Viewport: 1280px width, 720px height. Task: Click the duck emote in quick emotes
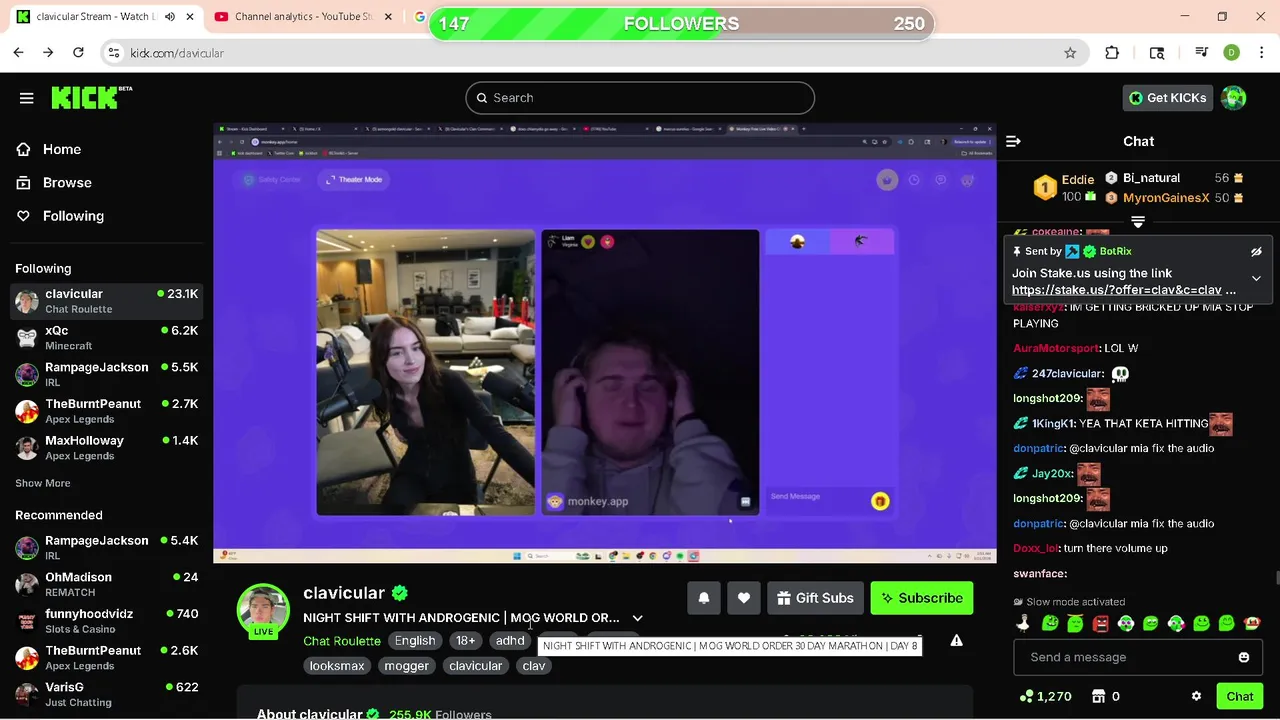pyautogui.click(x=1023, y=624)
